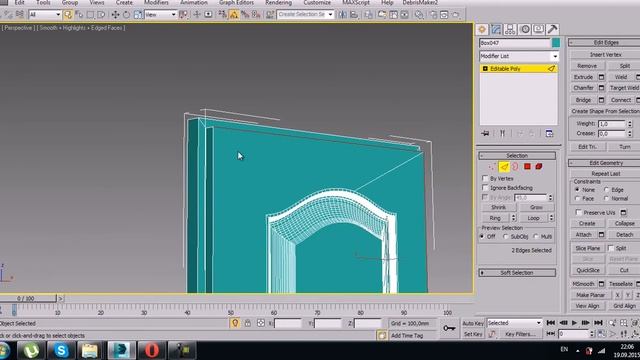
Task: Open the Modify command panel tab
Action: (x=496, y=29)
